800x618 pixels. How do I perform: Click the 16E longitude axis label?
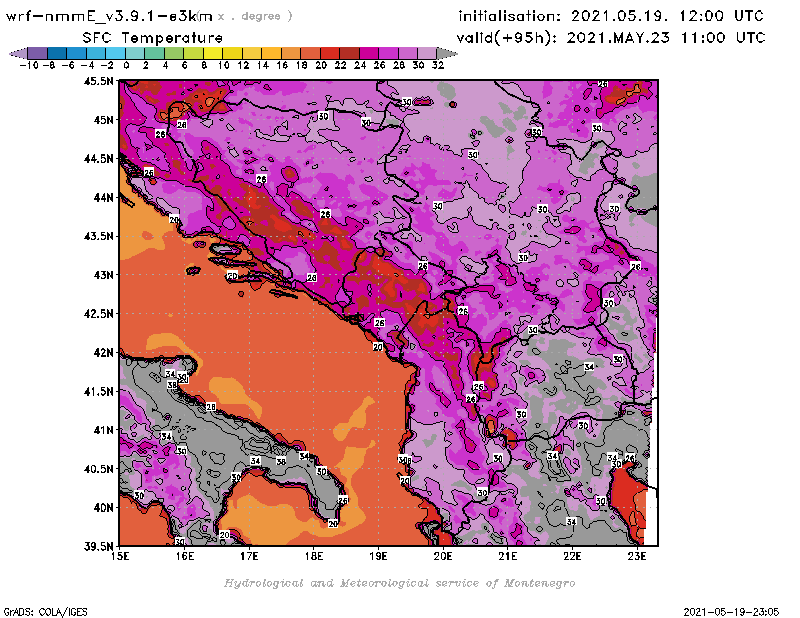185,556
